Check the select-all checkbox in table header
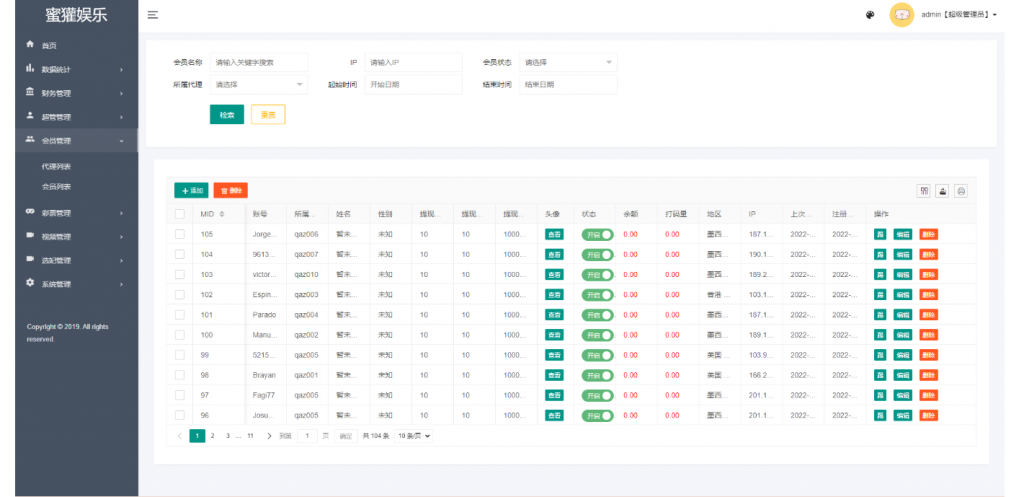 point(180,214)
